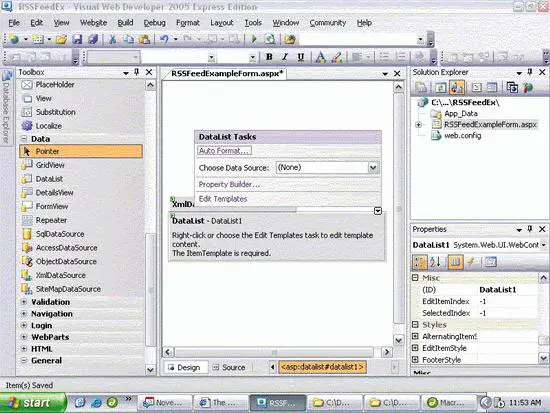Switch to RSSF taskbar window button
550x413 pixels.
(277, 402)
